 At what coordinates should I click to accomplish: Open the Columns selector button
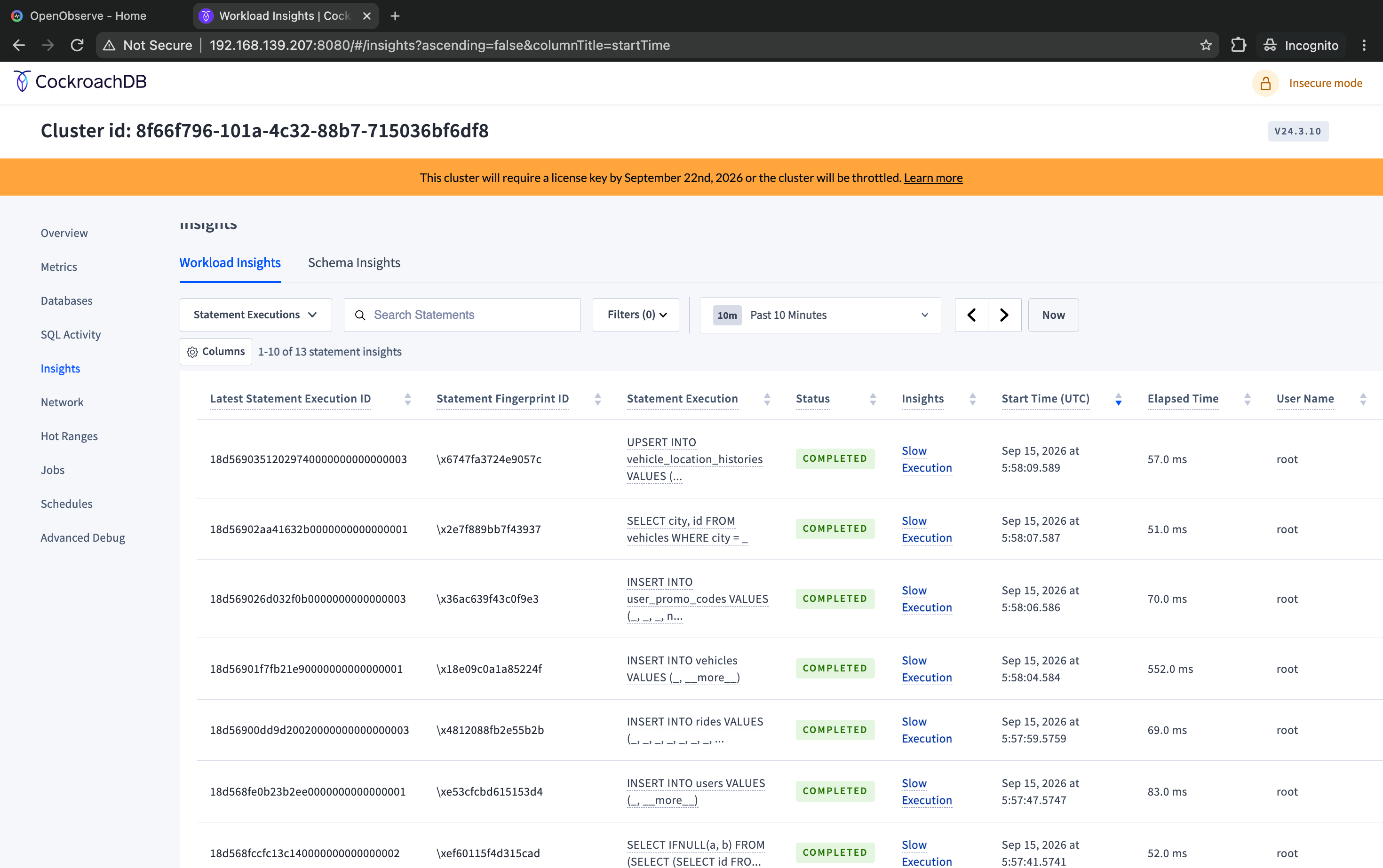point(216,352)
